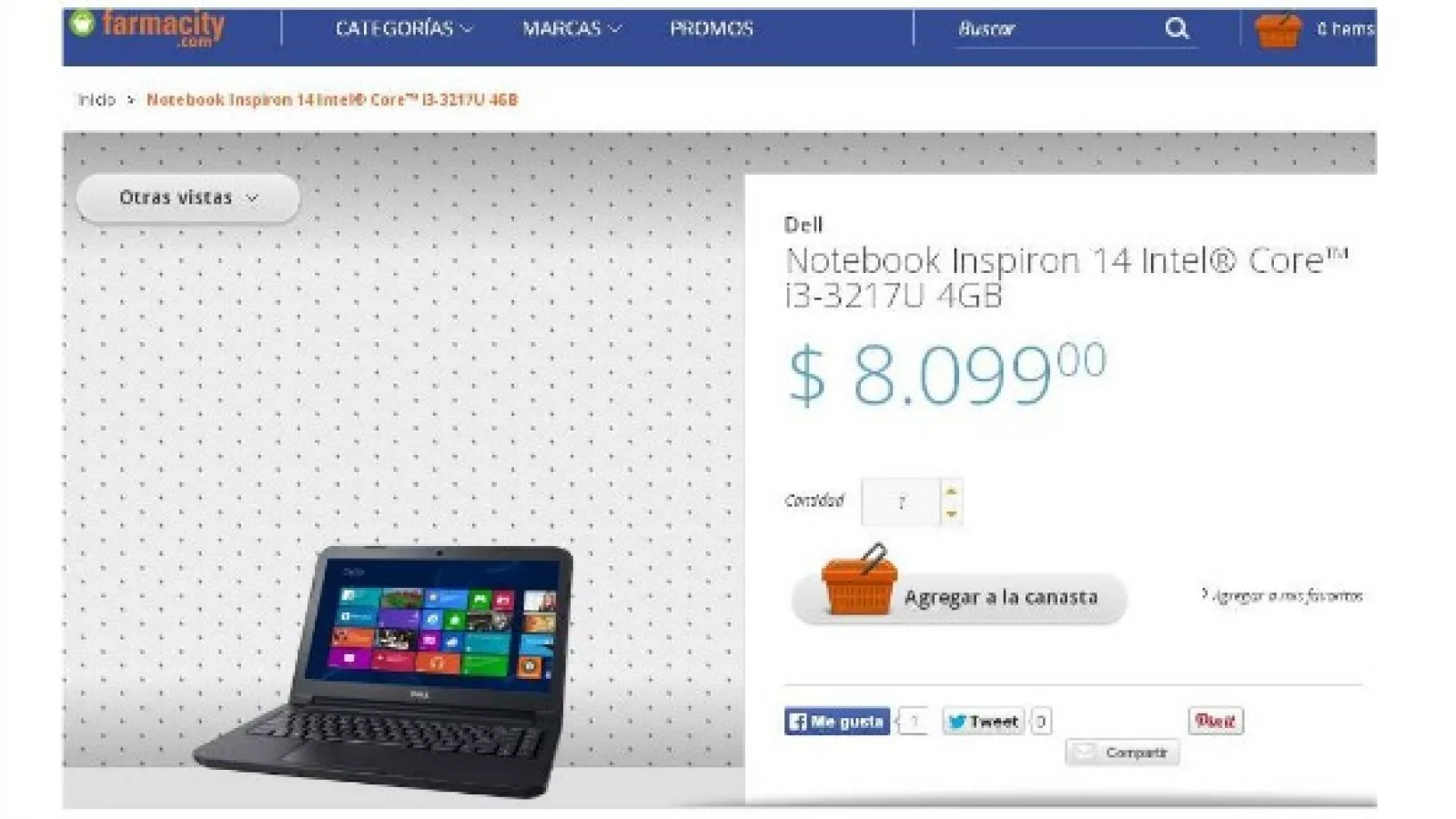Click the Cantidad quantity input box
This screenshot has height=819, width=1456.
(x=901, y=501)
